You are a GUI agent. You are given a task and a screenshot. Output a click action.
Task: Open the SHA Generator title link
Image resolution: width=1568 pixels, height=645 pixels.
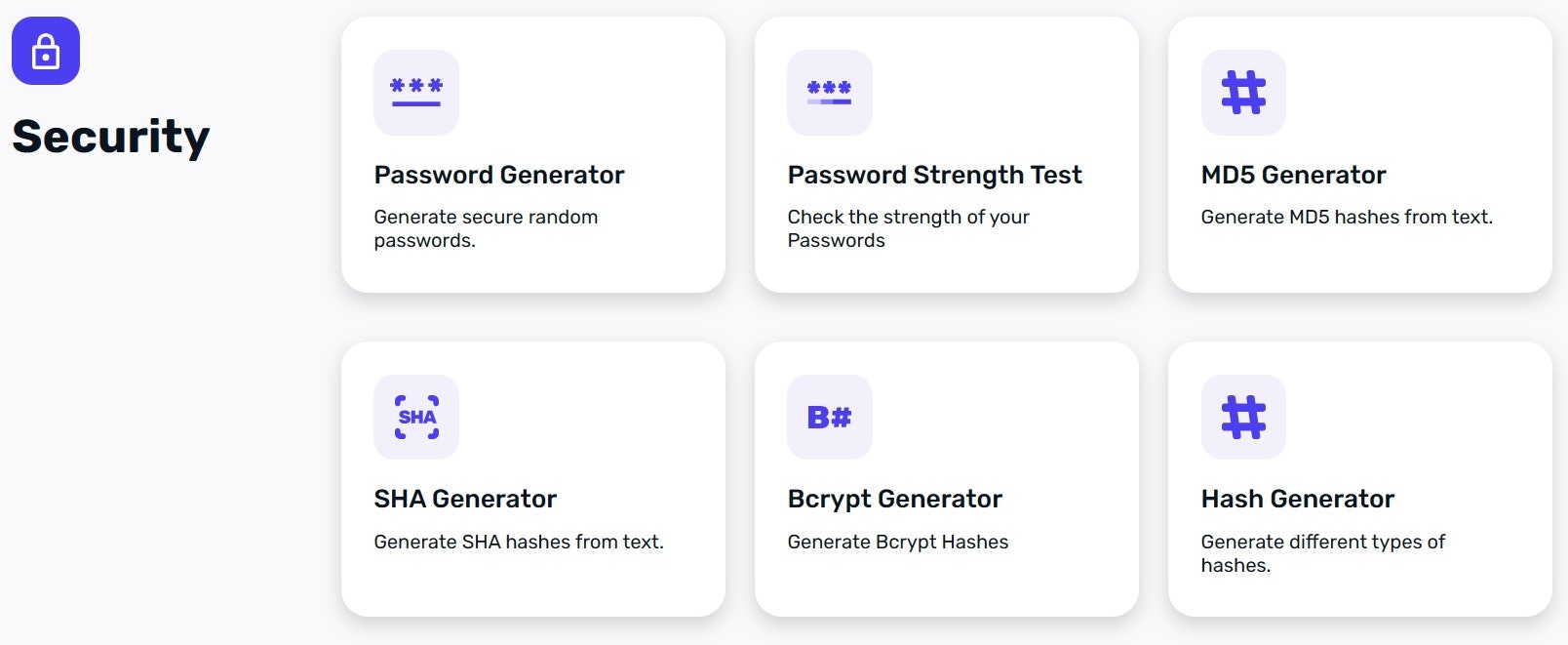point(465,499)
